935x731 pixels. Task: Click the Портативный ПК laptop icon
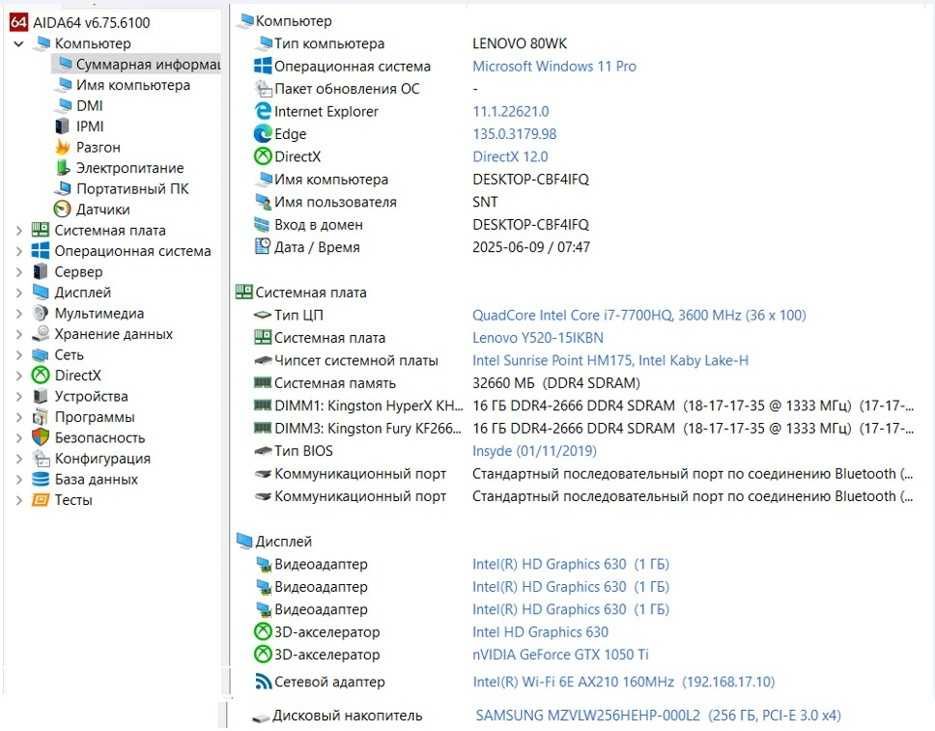[x=63, y=188]
